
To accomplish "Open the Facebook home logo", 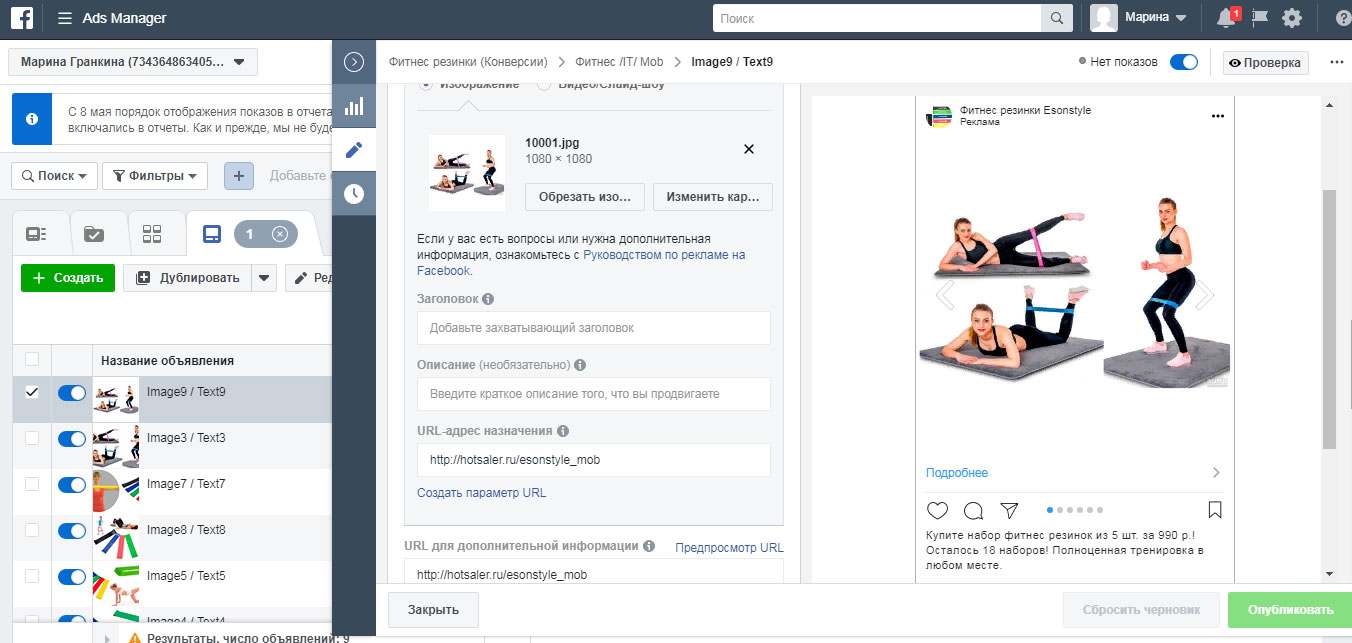I will [22, 18].
